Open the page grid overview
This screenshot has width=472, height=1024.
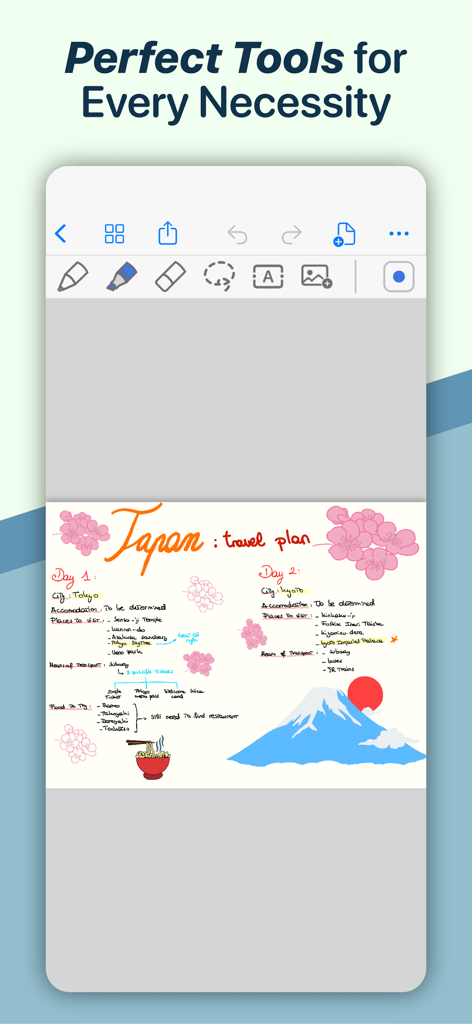(x=115, y=234)
